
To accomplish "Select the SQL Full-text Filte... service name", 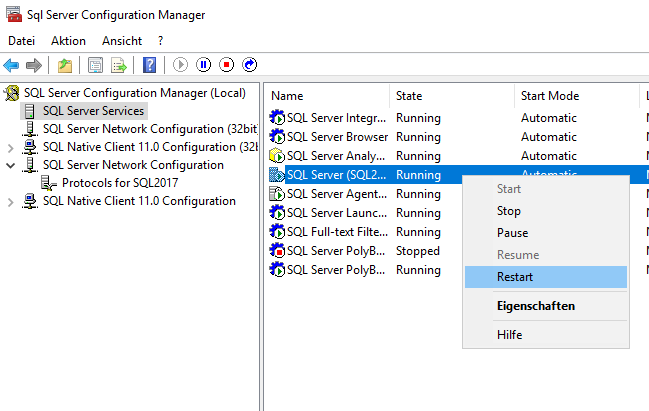I will click(x=337, y=232).
